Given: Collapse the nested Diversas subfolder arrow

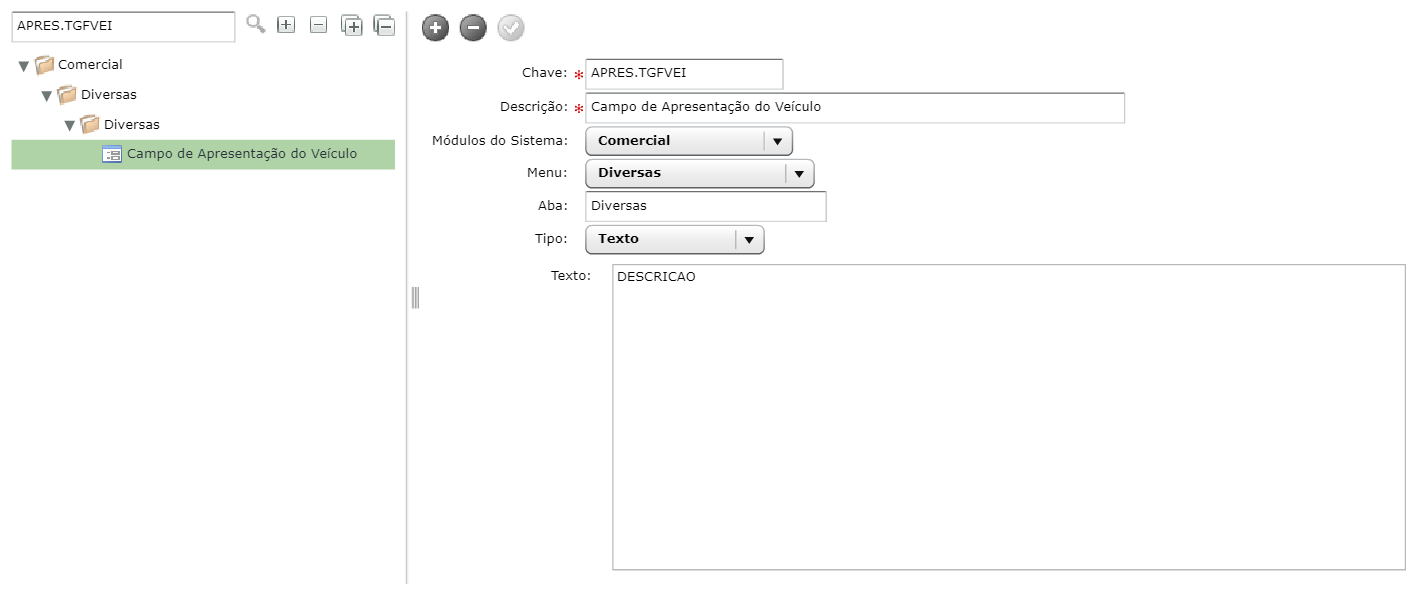Looking at the screenshot, I should point(70,126).
